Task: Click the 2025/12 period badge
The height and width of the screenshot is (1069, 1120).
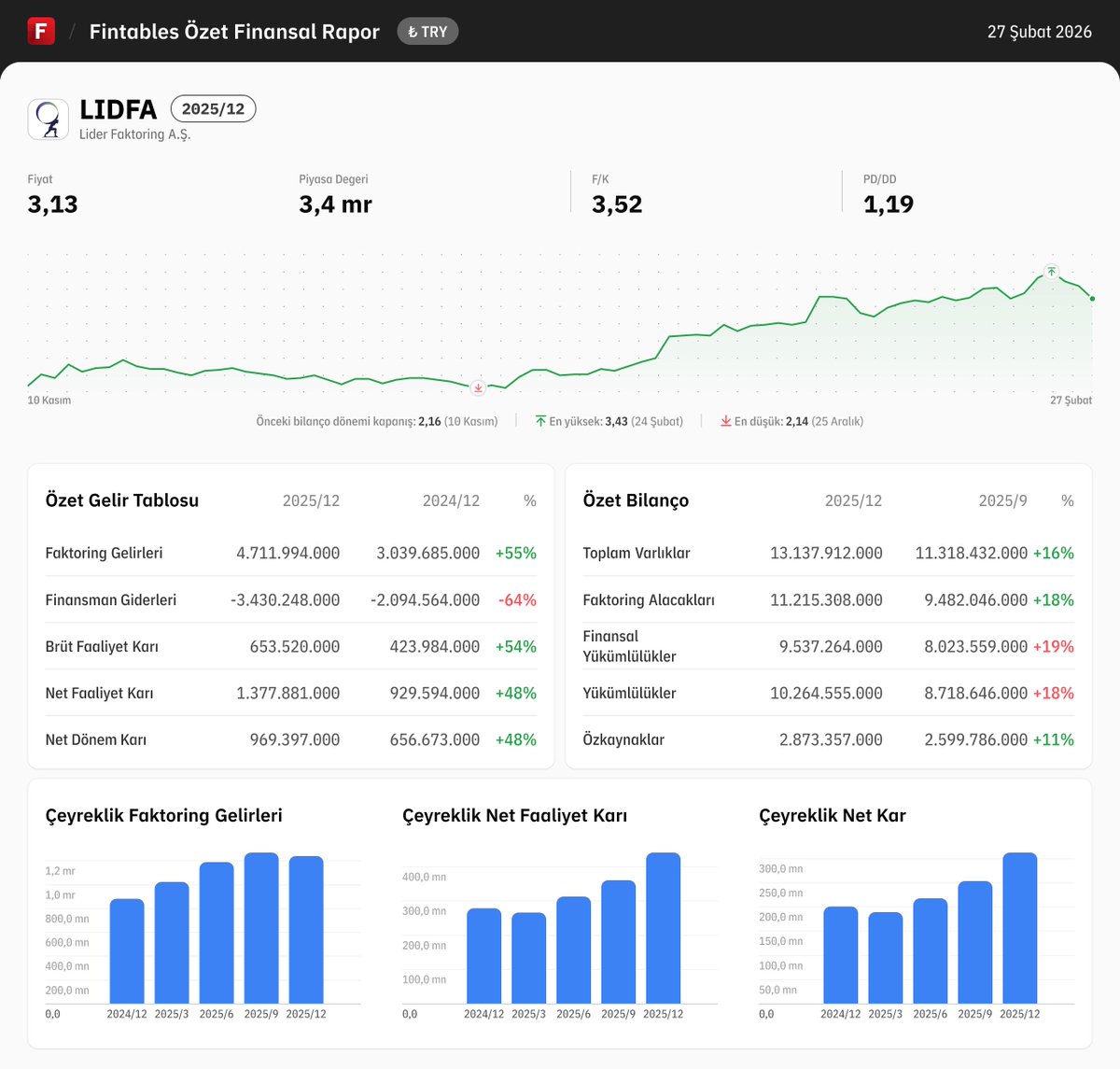Action: tap(213, 109)
